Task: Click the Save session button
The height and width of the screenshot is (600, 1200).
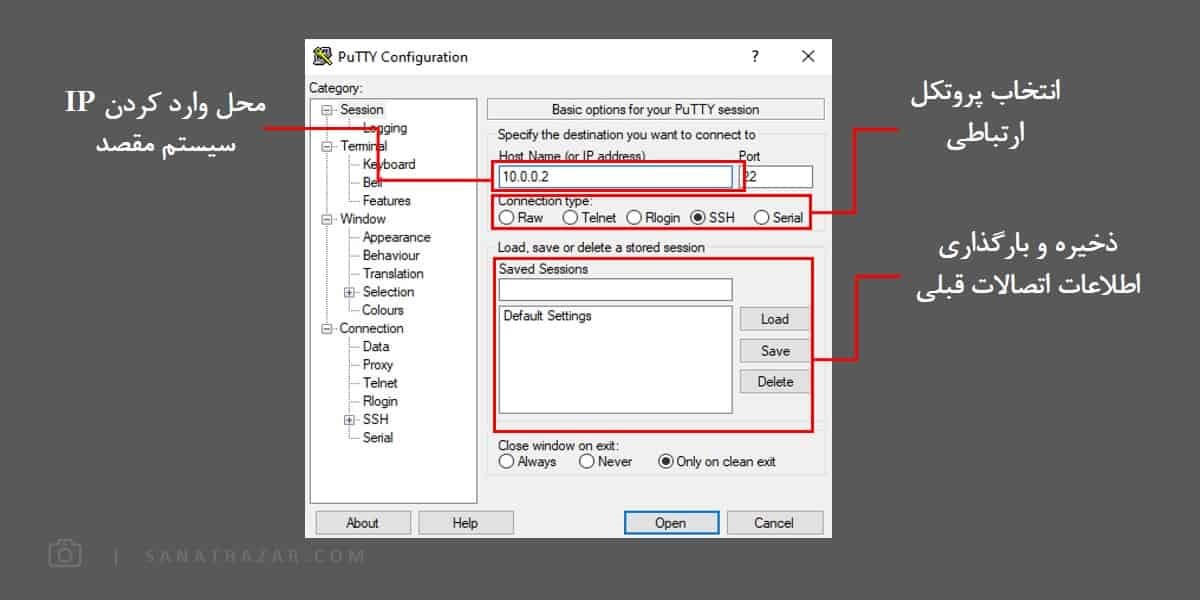Action: [x=775, y=351]
